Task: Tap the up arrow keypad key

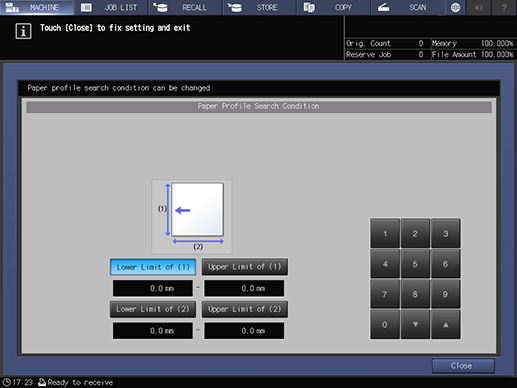Action: coord(446,324)
